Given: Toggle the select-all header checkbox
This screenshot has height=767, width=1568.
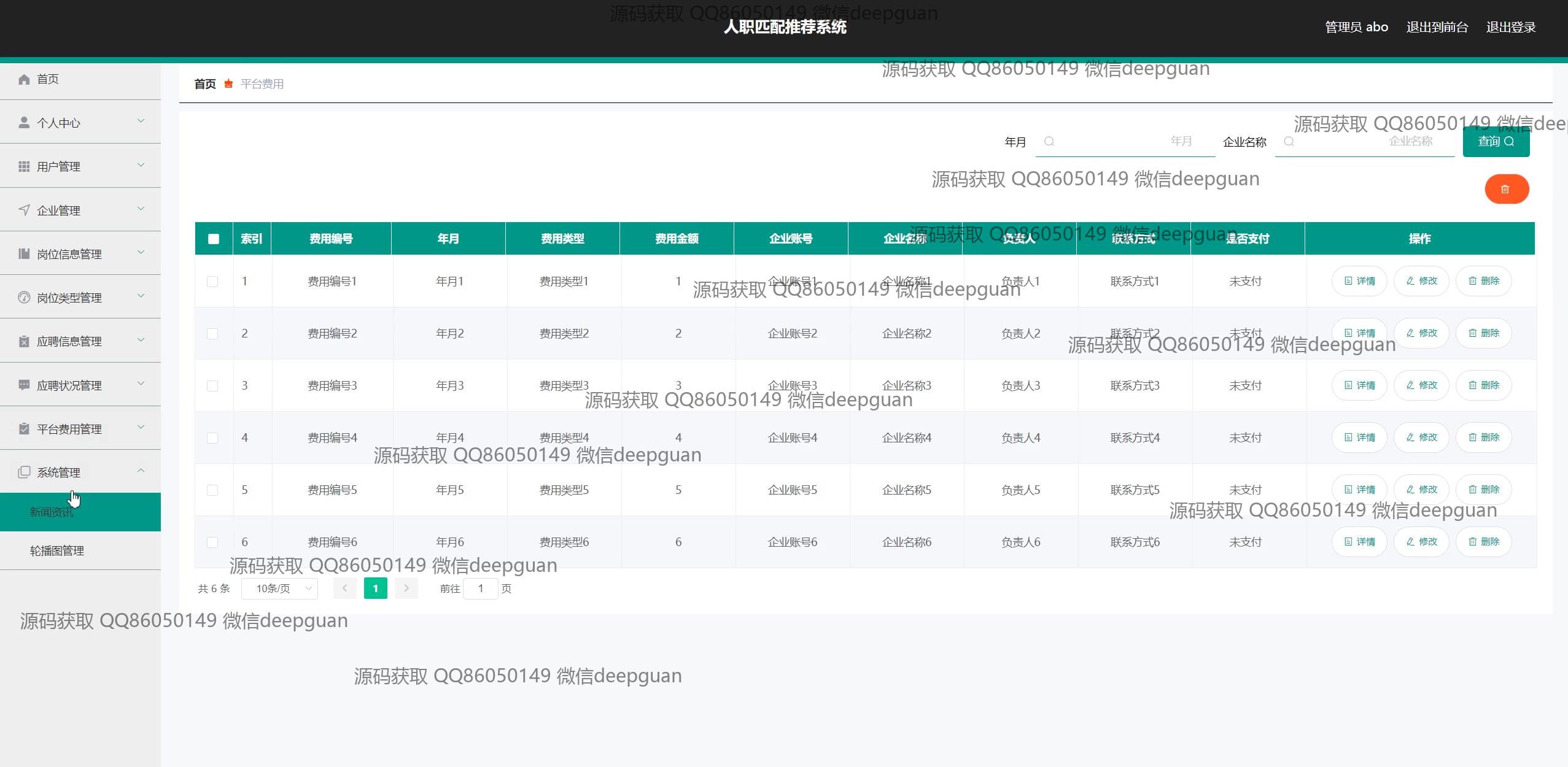Looking at the screenshot, I should pyautogui.click(x=214, y=239).
